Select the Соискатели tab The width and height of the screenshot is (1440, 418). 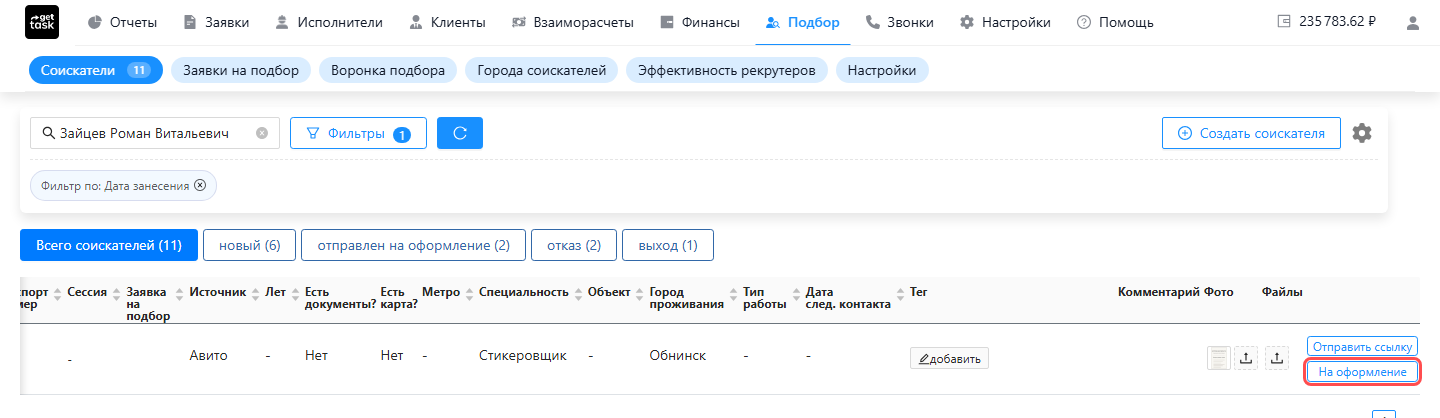(x=96, y=70)
